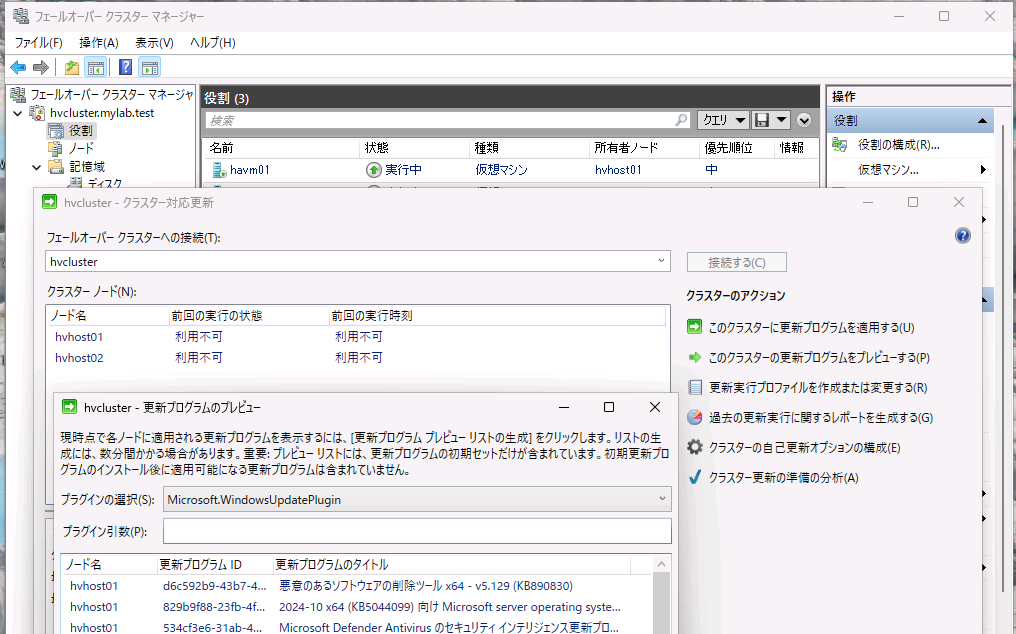Click apply updates to this cluster link
Screen dimensions: 1016x634
811,327
